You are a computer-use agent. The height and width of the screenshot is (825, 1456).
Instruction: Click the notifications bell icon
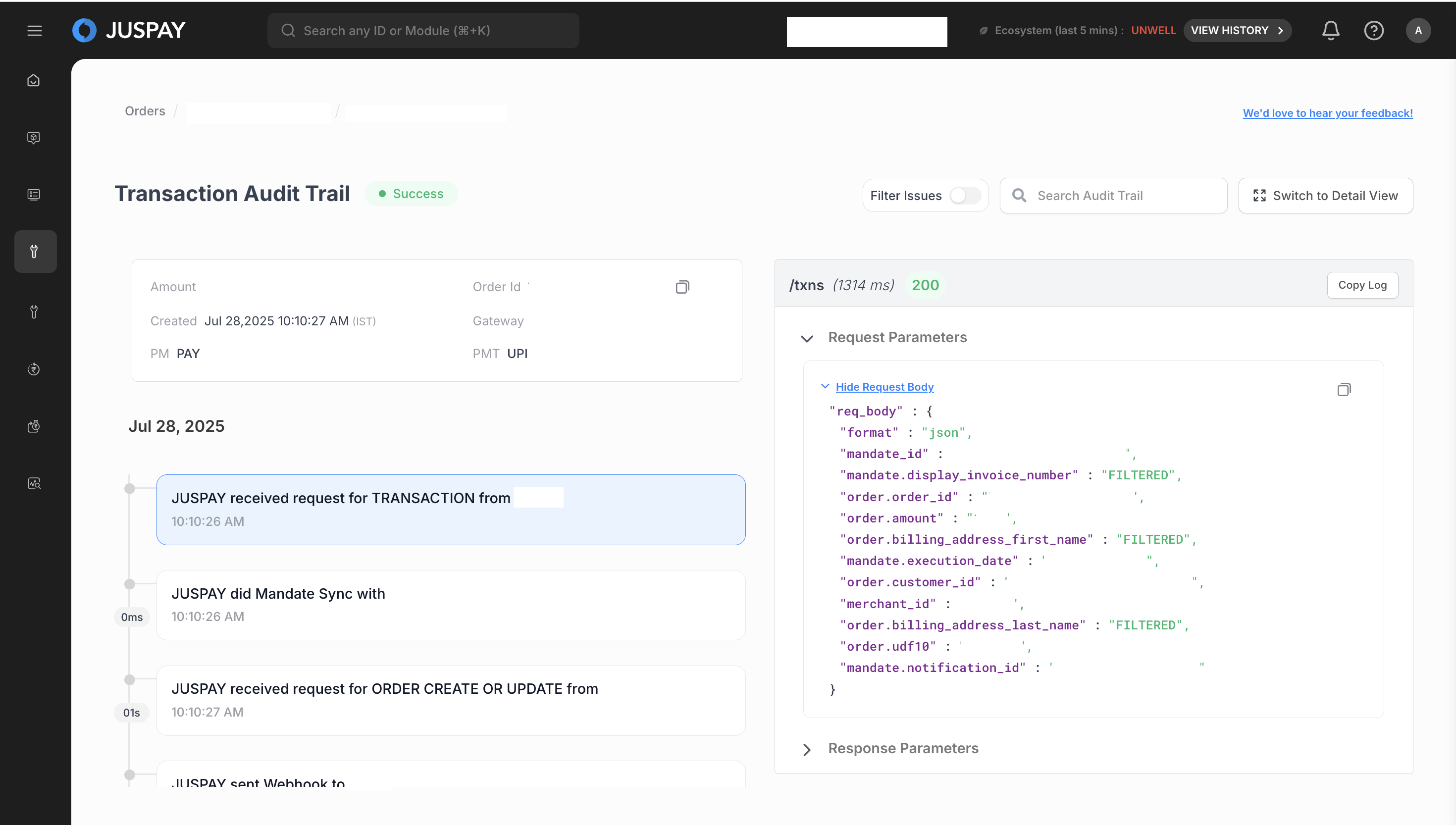click(x=1330, y=31)
